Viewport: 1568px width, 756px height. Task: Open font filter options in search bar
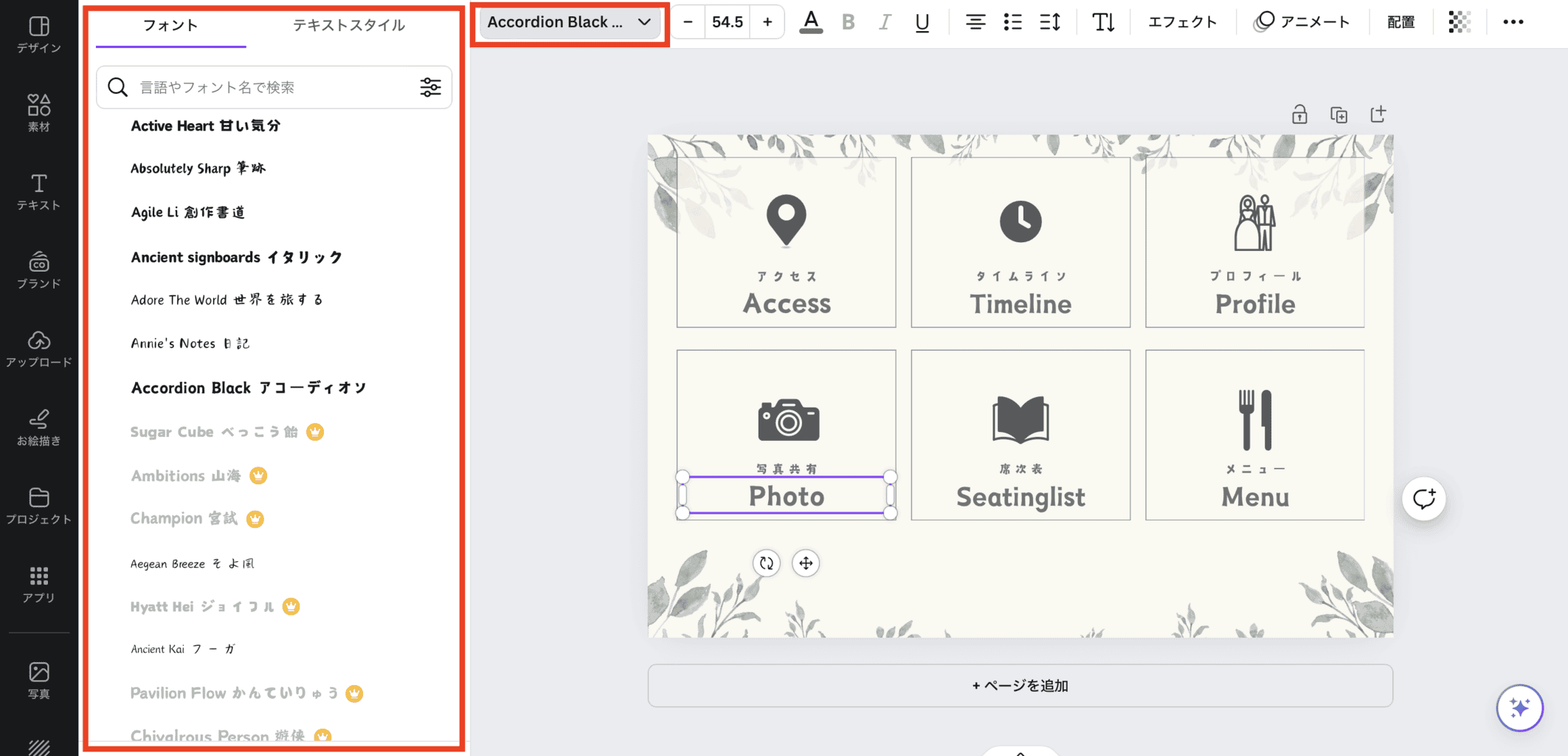point(430,87)
